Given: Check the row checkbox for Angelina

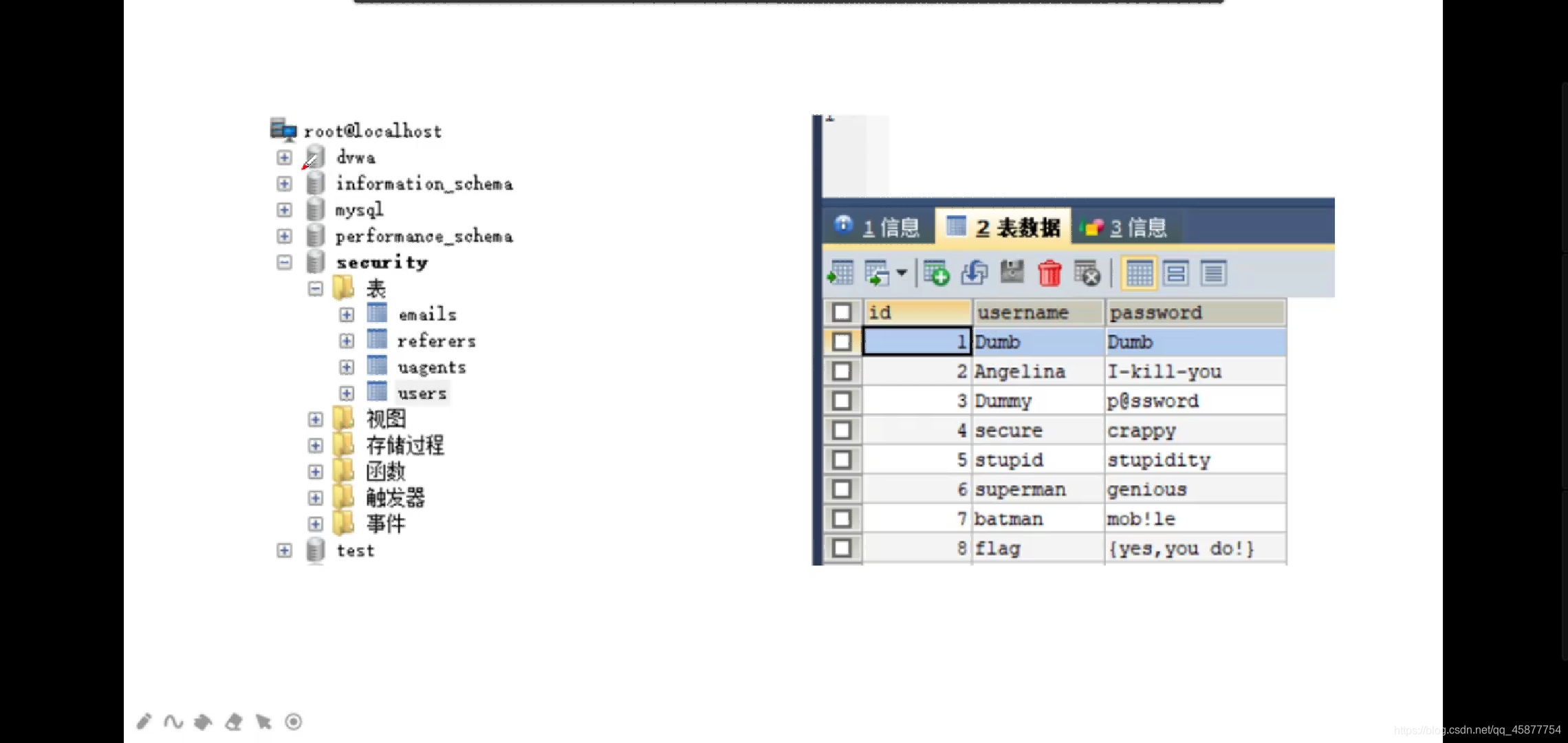Looking at the screenshot, I should (842, 371).
